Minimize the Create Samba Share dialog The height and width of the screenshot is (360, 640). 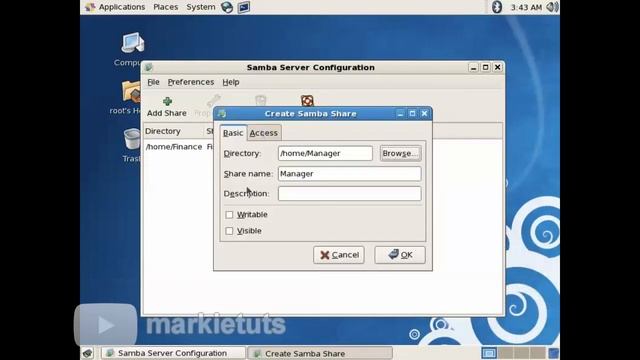pos(400,113)
